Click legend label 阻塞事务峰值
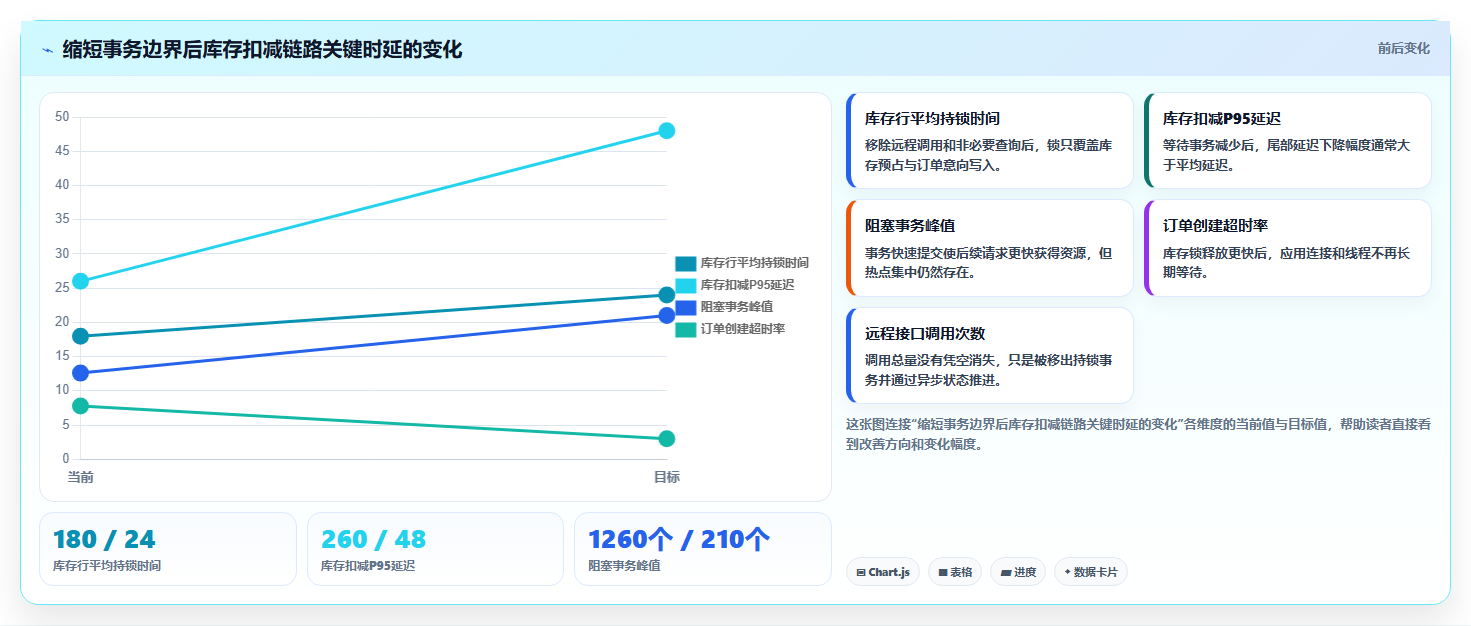The image size is (1471, 626). tap(737, 307)
